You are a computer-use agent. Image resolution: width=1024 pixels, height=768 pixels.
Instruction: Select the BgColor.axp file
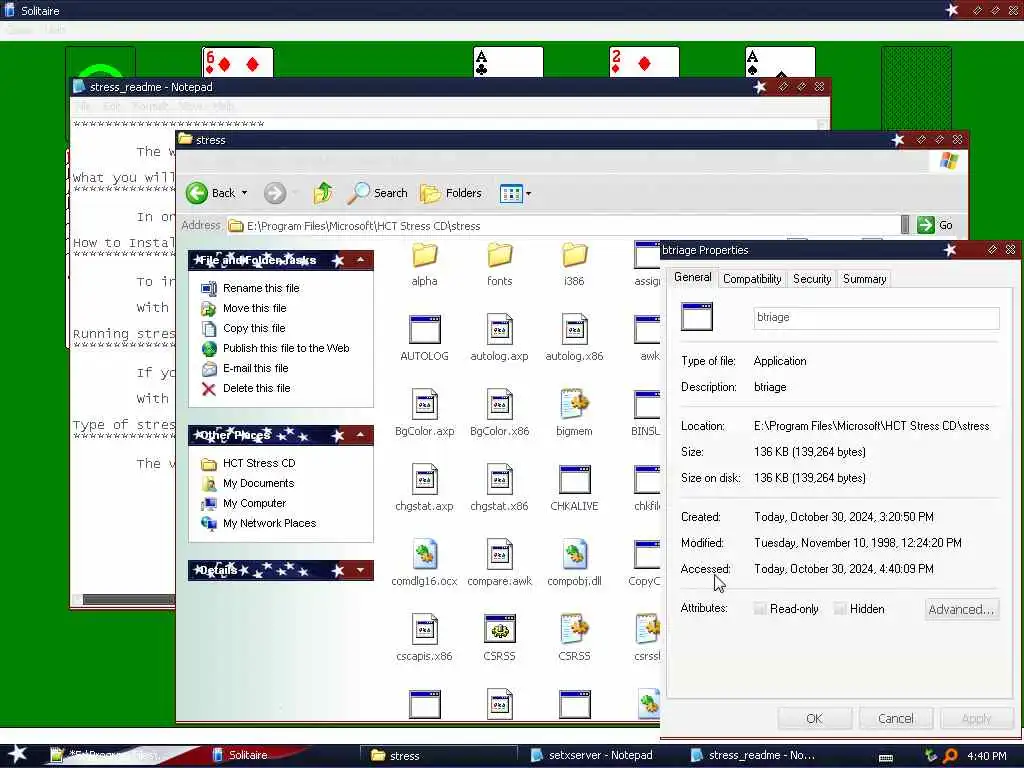[424, 413]
